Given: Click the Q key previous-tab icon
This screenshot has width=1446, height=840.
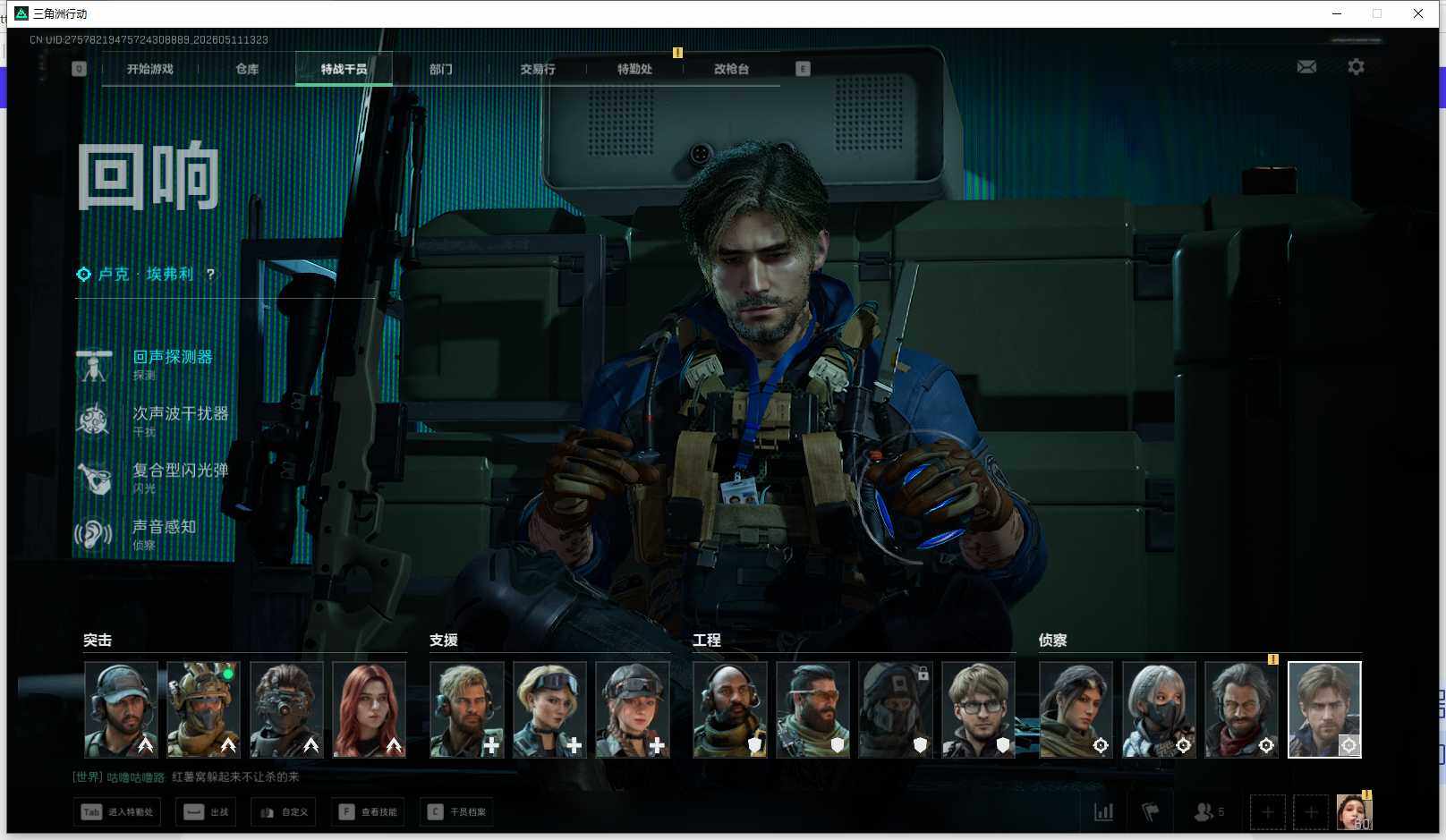Looking at the screenshot, I should 79,69.
